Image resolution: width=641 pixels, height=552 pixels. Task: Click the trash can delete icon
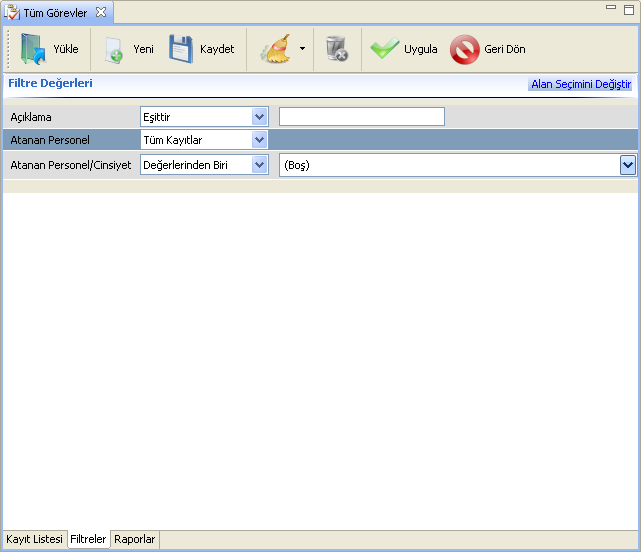point(337,49)
